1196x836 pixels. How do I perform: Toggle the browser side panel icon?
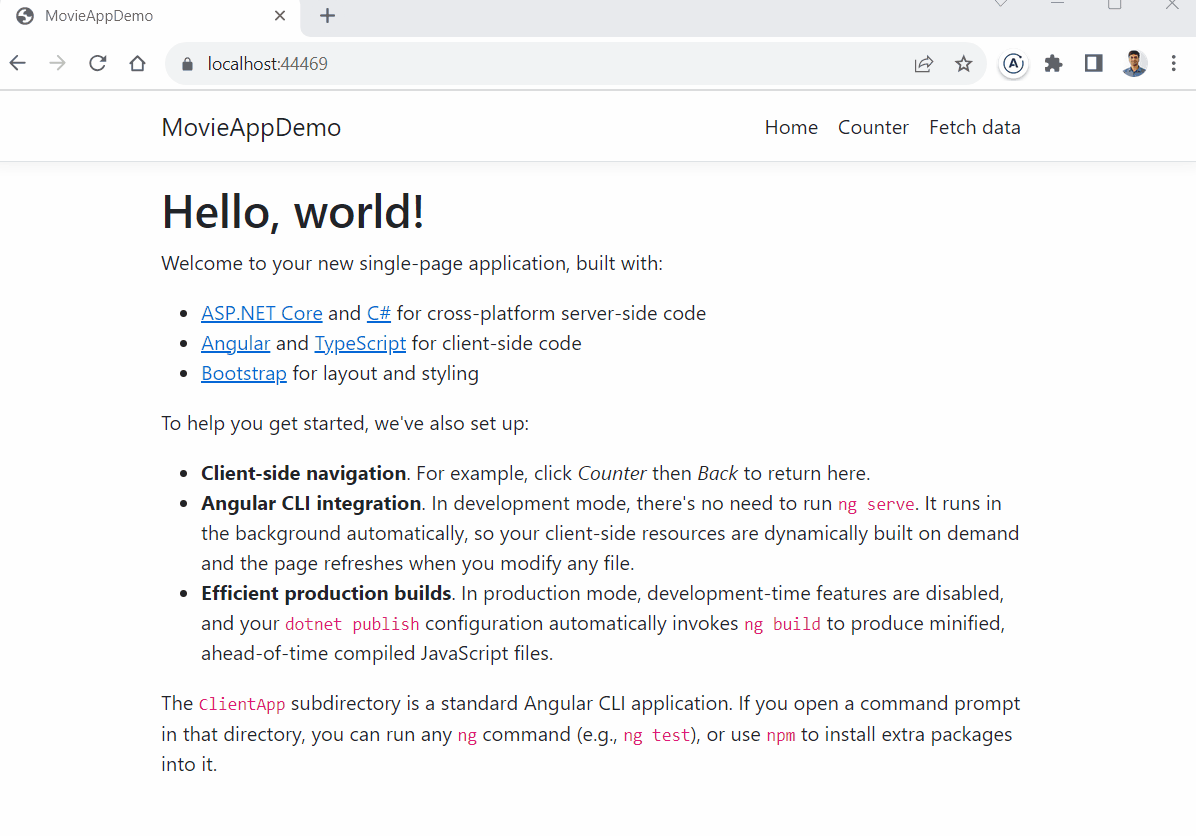click(1093, 64)
